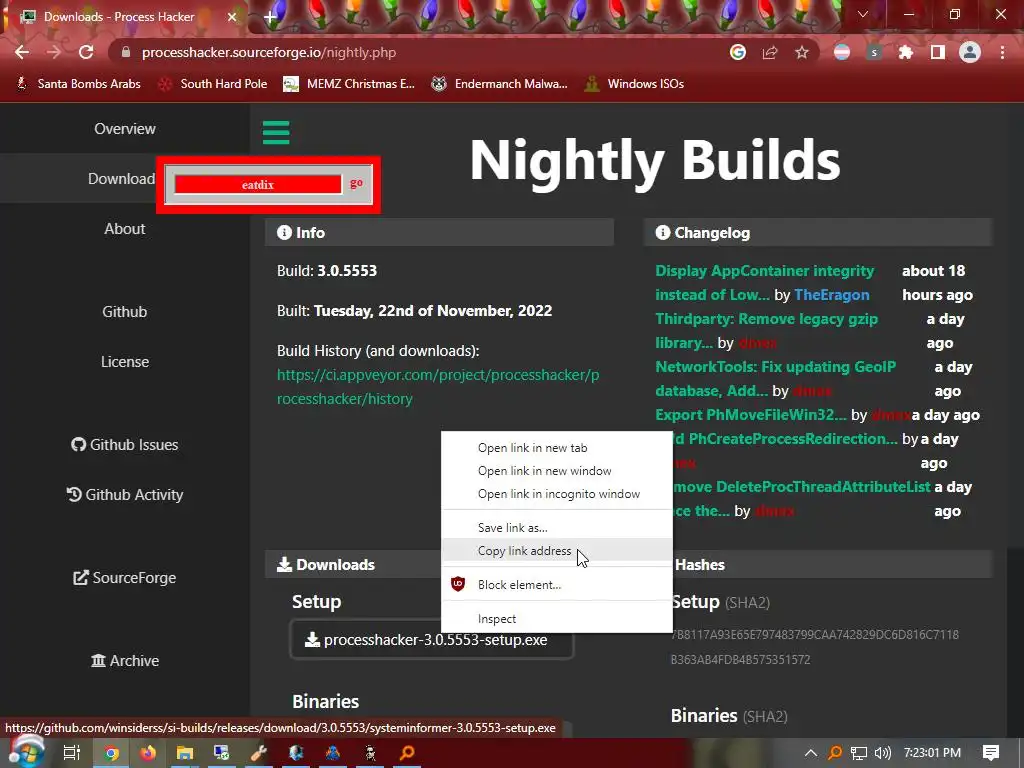Open the License sidebar link
The image size is (1024, 768).
pyautogui.click(x=125, y=362)
